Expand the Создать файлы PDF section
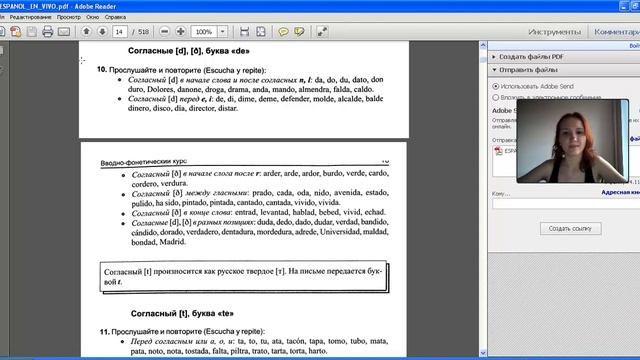The width and height of the screenshot is (640, 360). point(531,57)
